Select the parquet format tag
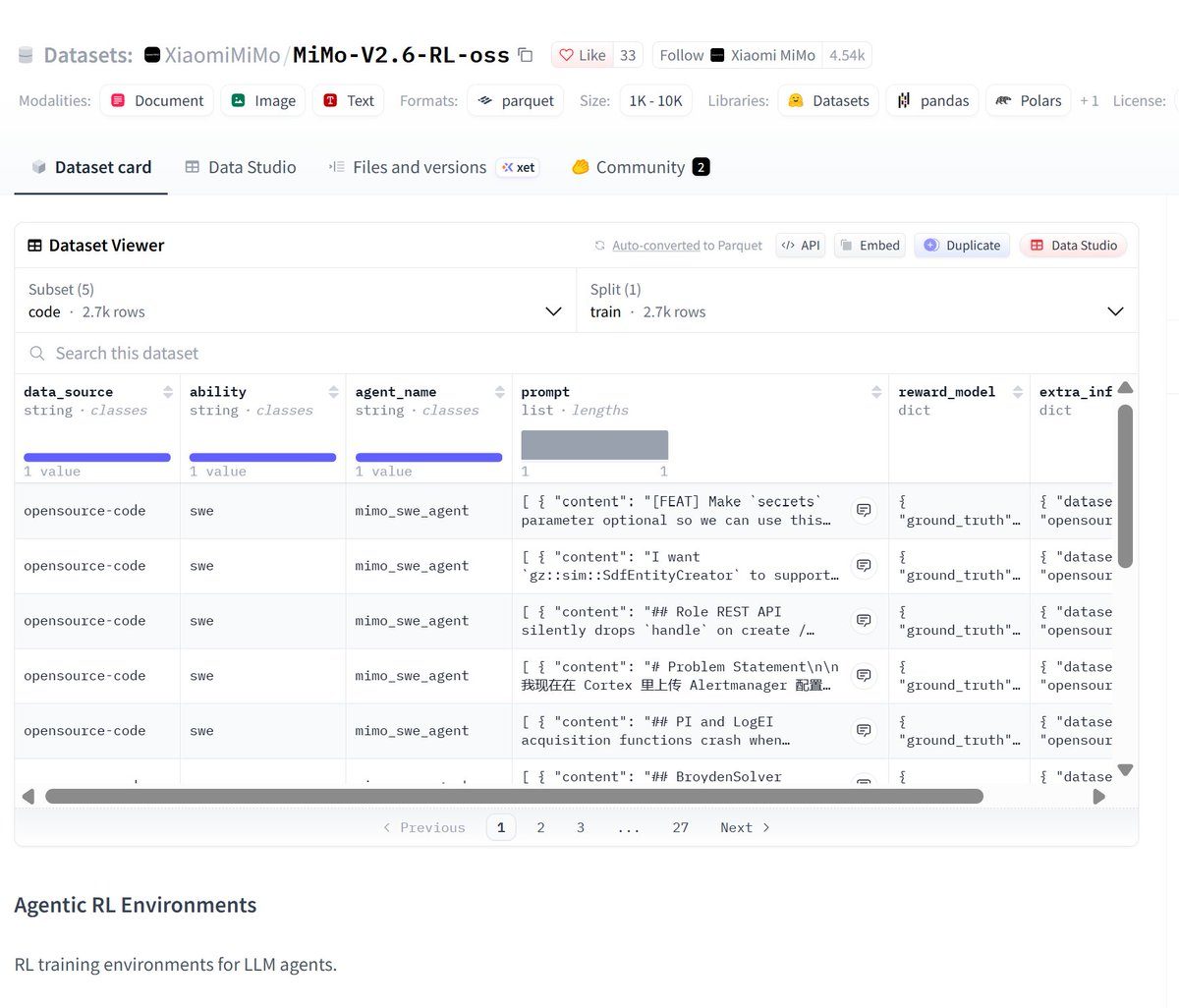 click(x=516, y=100)
